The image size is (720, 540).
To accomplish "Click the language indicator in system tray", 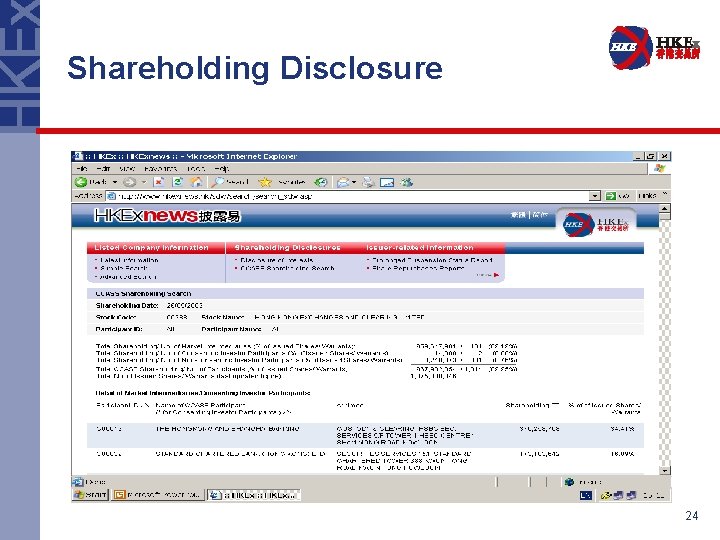I will point(585,495).
